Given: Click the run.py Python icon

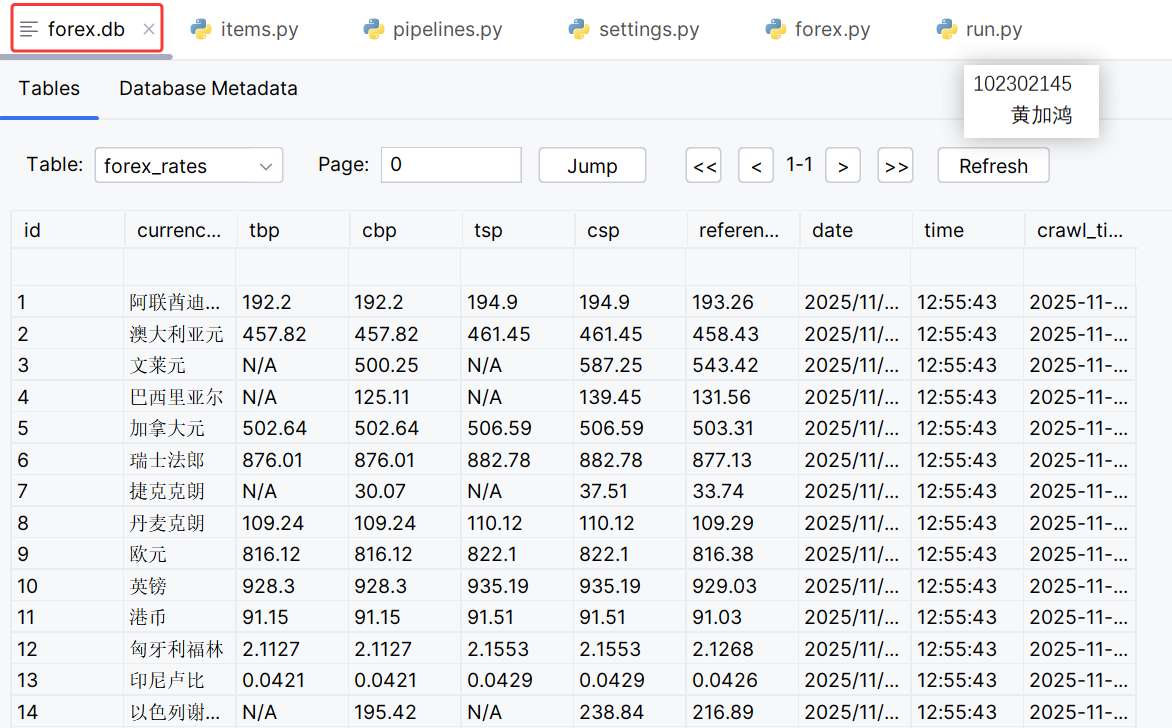Looking at the screenshot, I should coord(946,29).
